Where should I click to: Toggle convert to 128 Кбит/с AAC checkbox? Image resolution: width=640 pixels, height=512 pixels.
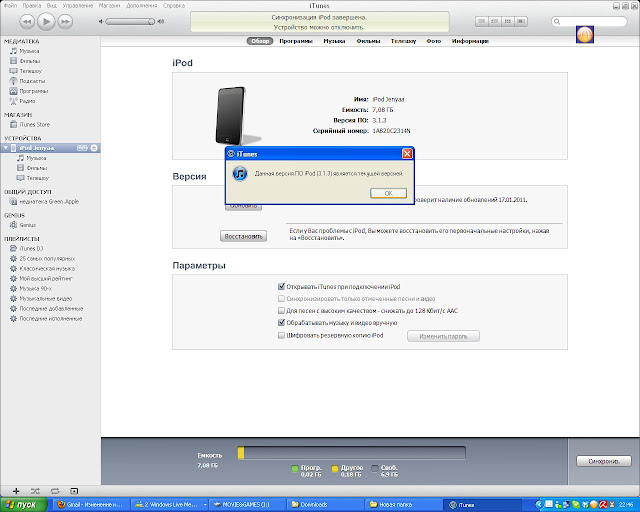281,310
